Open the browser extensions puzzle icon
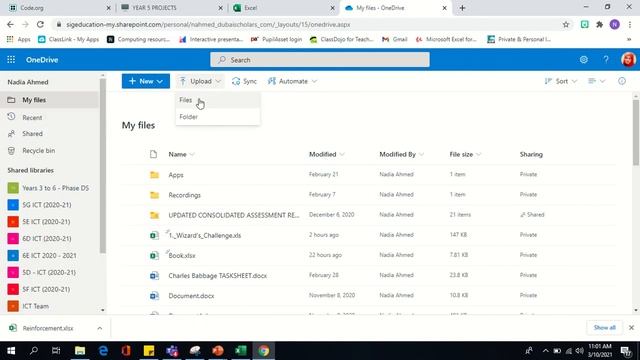The height and width of the screenshot is (360, 640). tap(600, 24)
